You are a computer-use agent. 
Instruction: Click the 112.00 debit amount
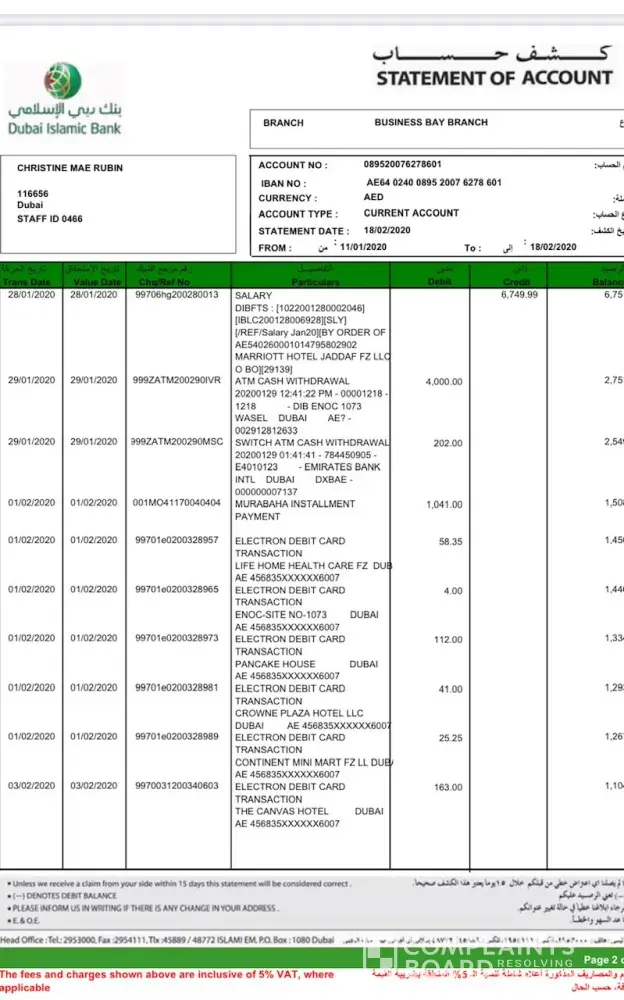point(448,640)
